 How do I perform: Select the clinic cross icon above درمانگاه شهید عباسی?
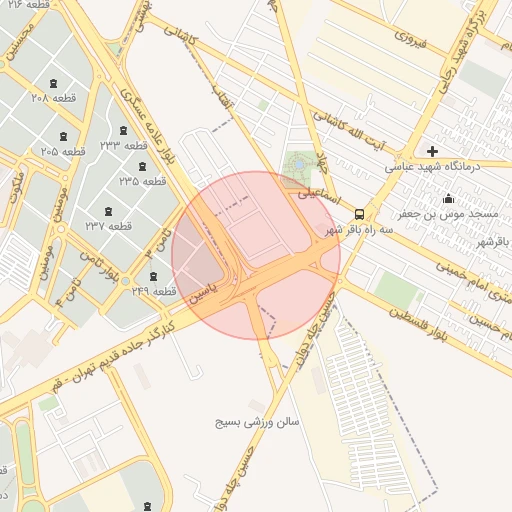432,152
